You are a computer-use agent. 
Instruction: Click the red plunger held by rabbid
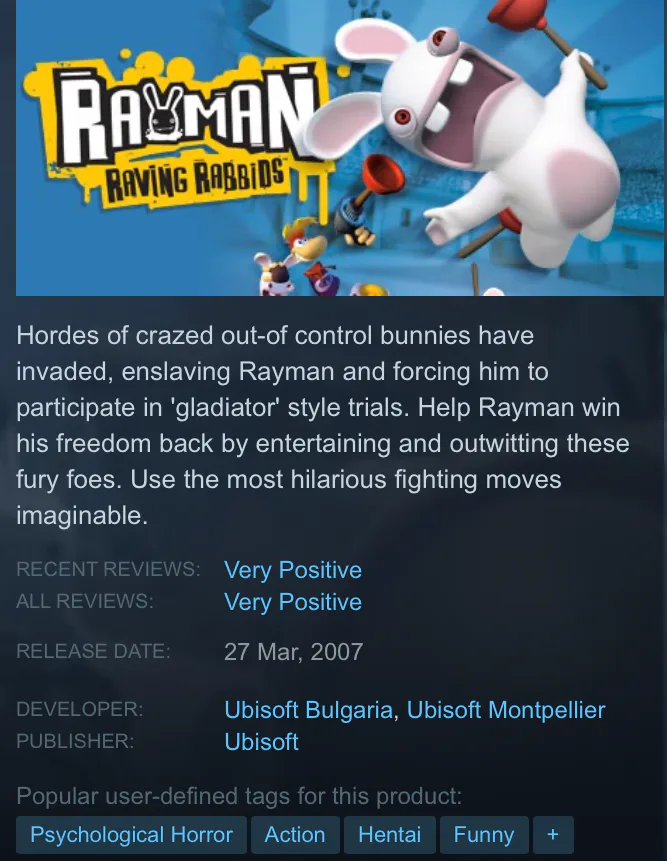click(543, 38)
